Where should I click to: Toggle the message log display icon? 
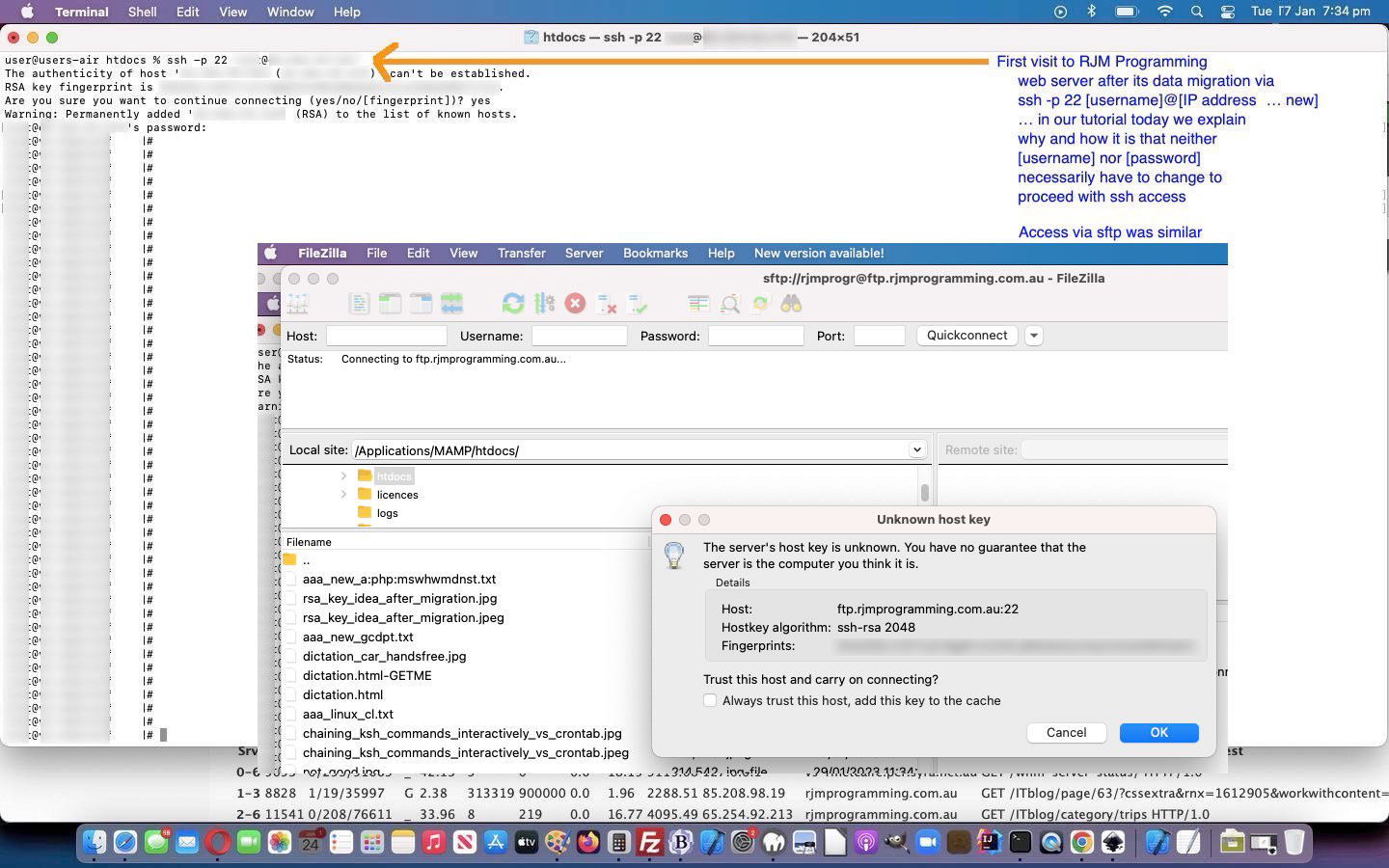tap(359, 304)
